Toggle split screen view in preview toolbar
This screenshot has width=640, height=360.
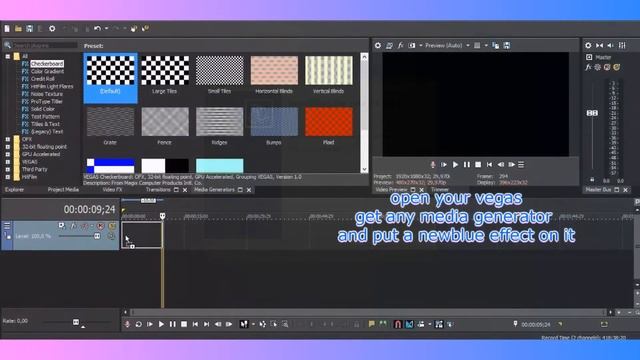click(x=412, y=45)
